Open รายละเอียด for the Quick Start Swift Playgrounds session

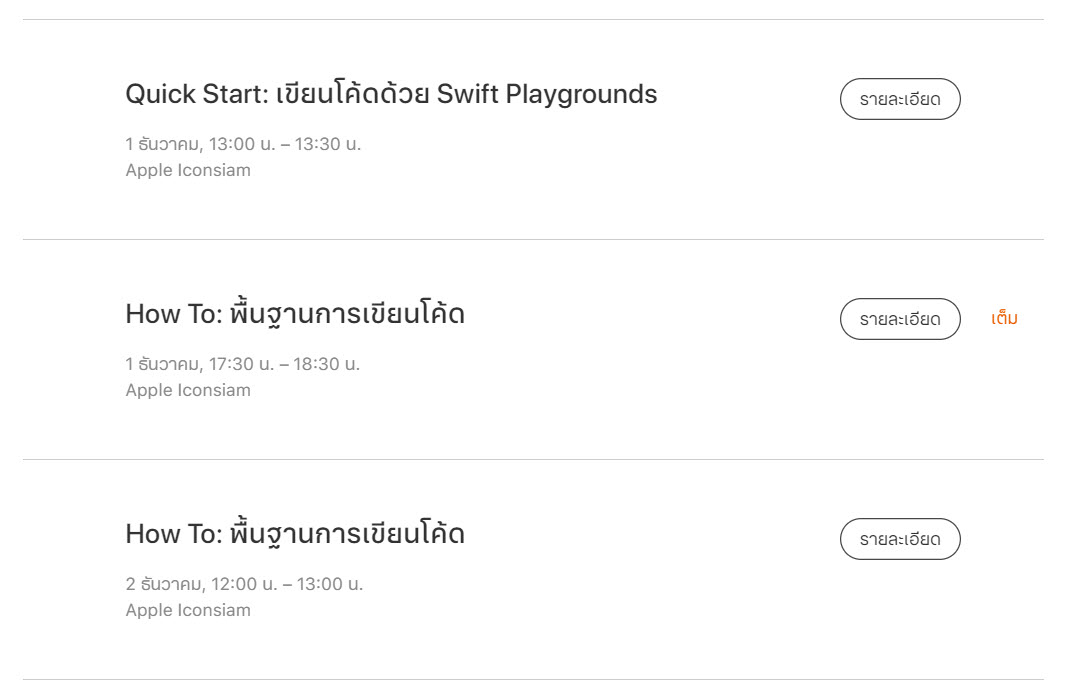pos(900,99)
